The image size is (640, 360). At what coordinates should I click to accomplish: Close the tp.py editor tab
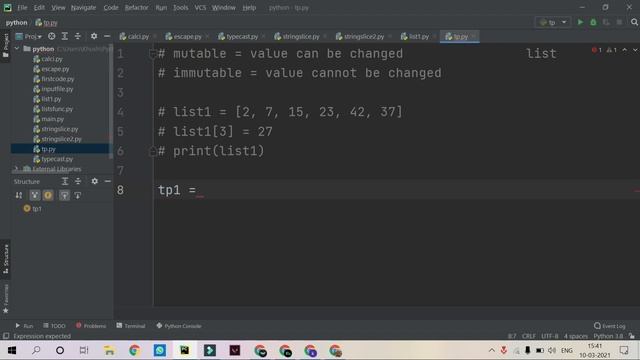click(474, 36)
